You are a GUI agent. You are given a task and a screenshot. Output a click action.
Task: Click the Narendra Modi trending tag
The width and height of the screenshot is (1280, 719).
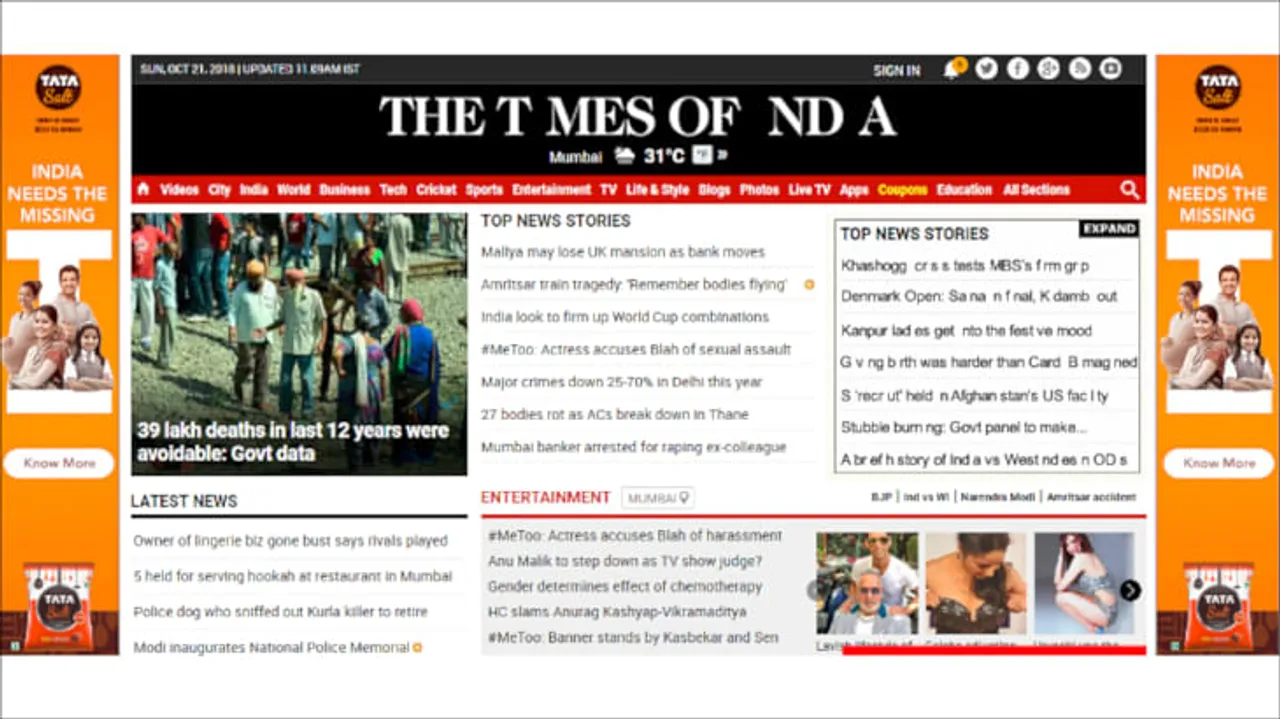(x=997, y=497)
